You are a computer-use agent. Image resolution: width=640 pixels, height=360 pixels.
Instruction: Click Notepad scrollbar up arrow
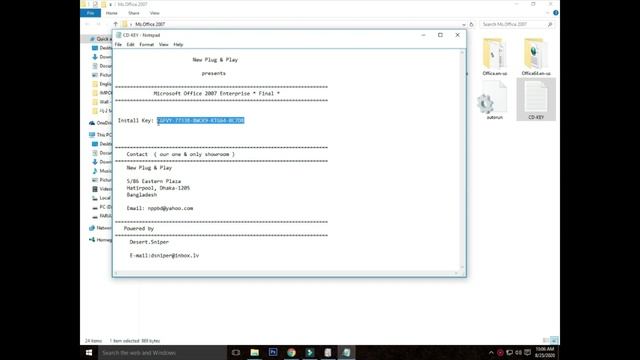pos(462,52)
